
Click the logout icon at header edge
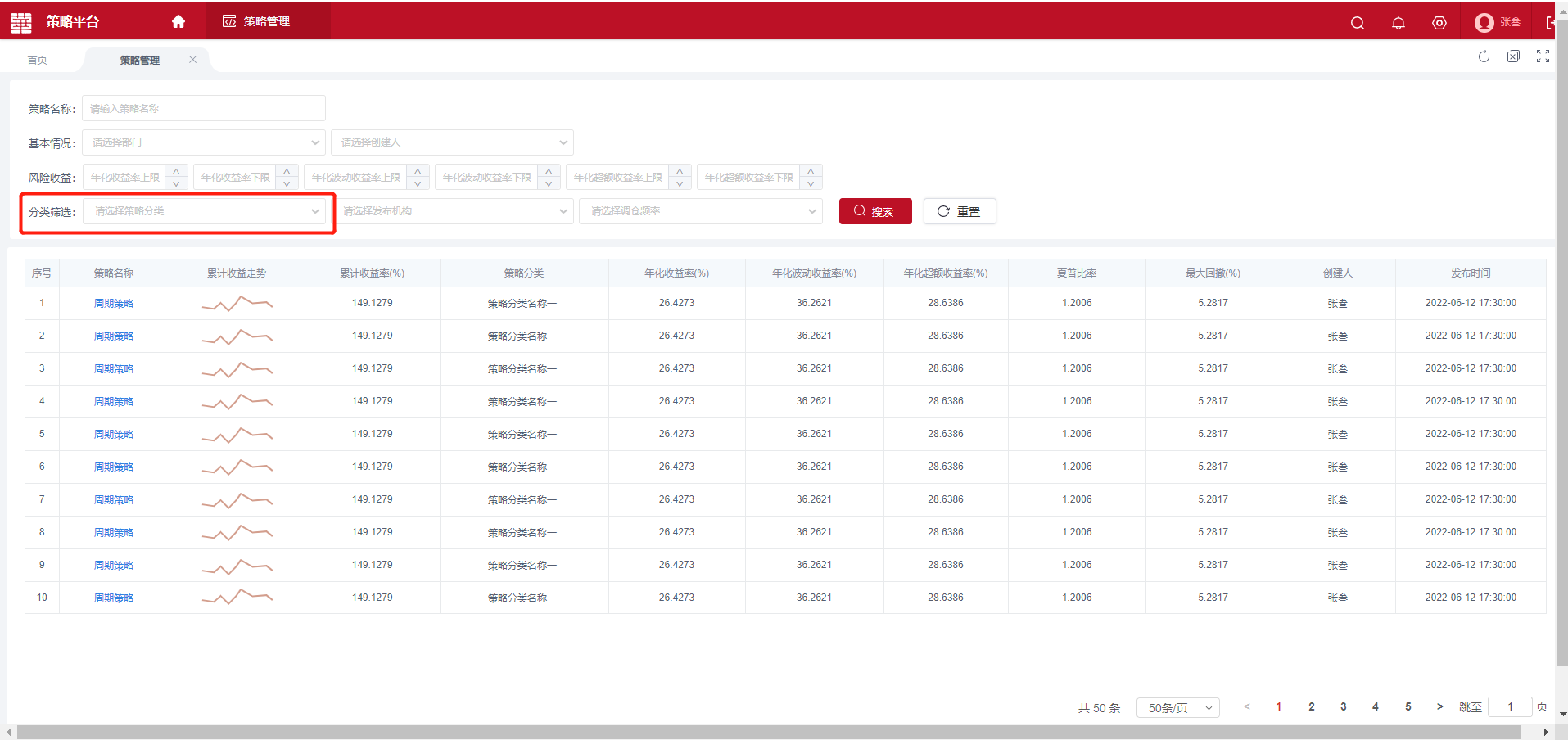click(1550, 23)
